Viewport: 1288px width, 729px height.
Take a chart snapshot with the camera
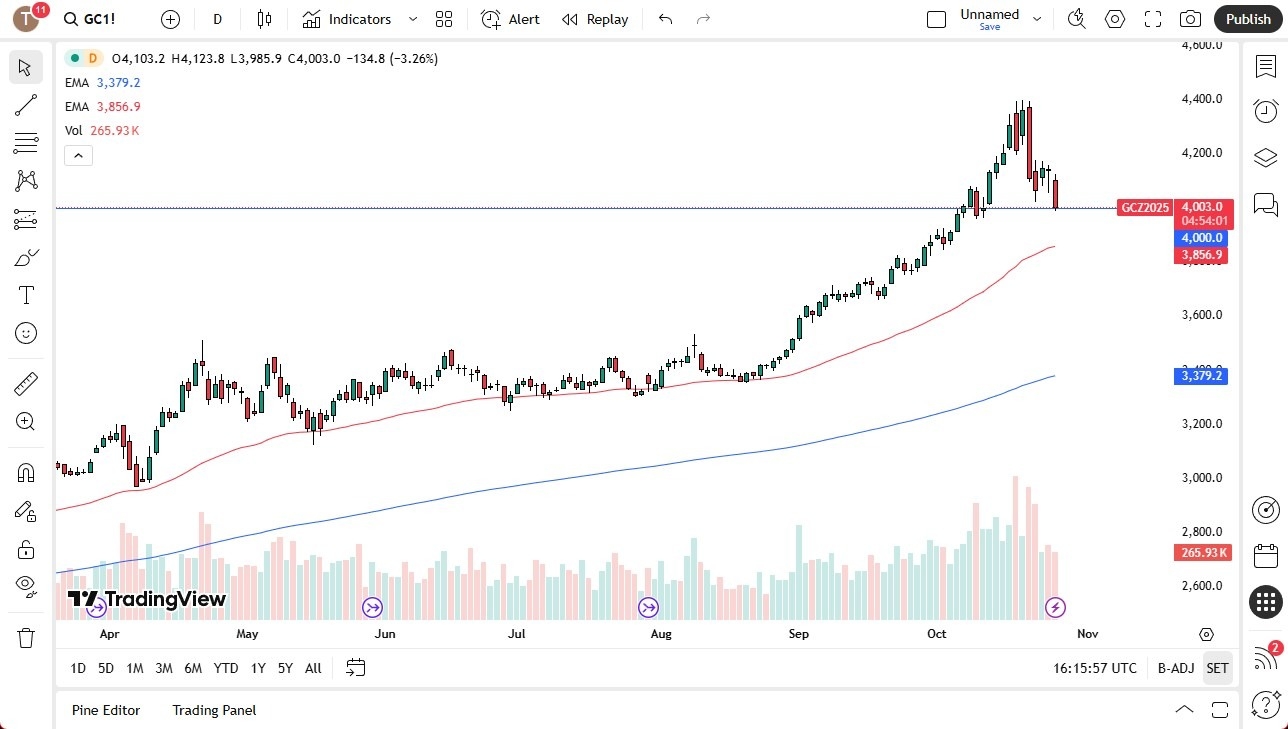[1190, 18]
